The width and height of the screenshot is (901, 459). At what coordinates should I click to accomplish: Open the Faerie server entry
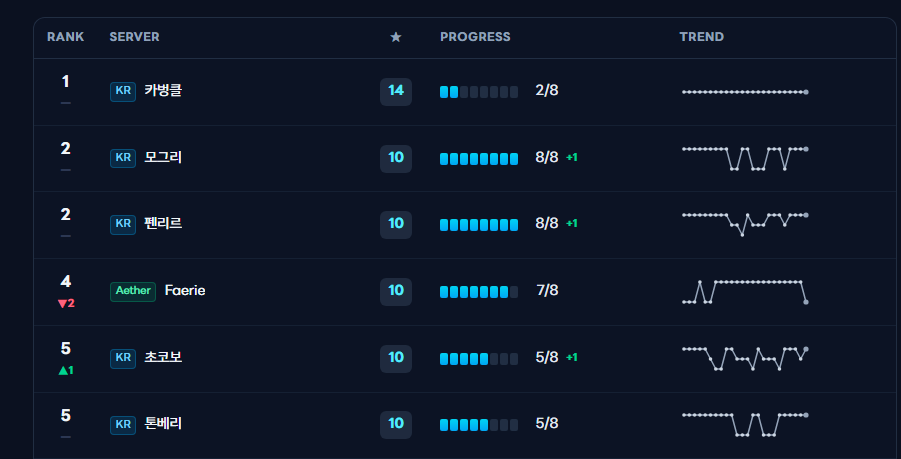[x=185, y=291]
